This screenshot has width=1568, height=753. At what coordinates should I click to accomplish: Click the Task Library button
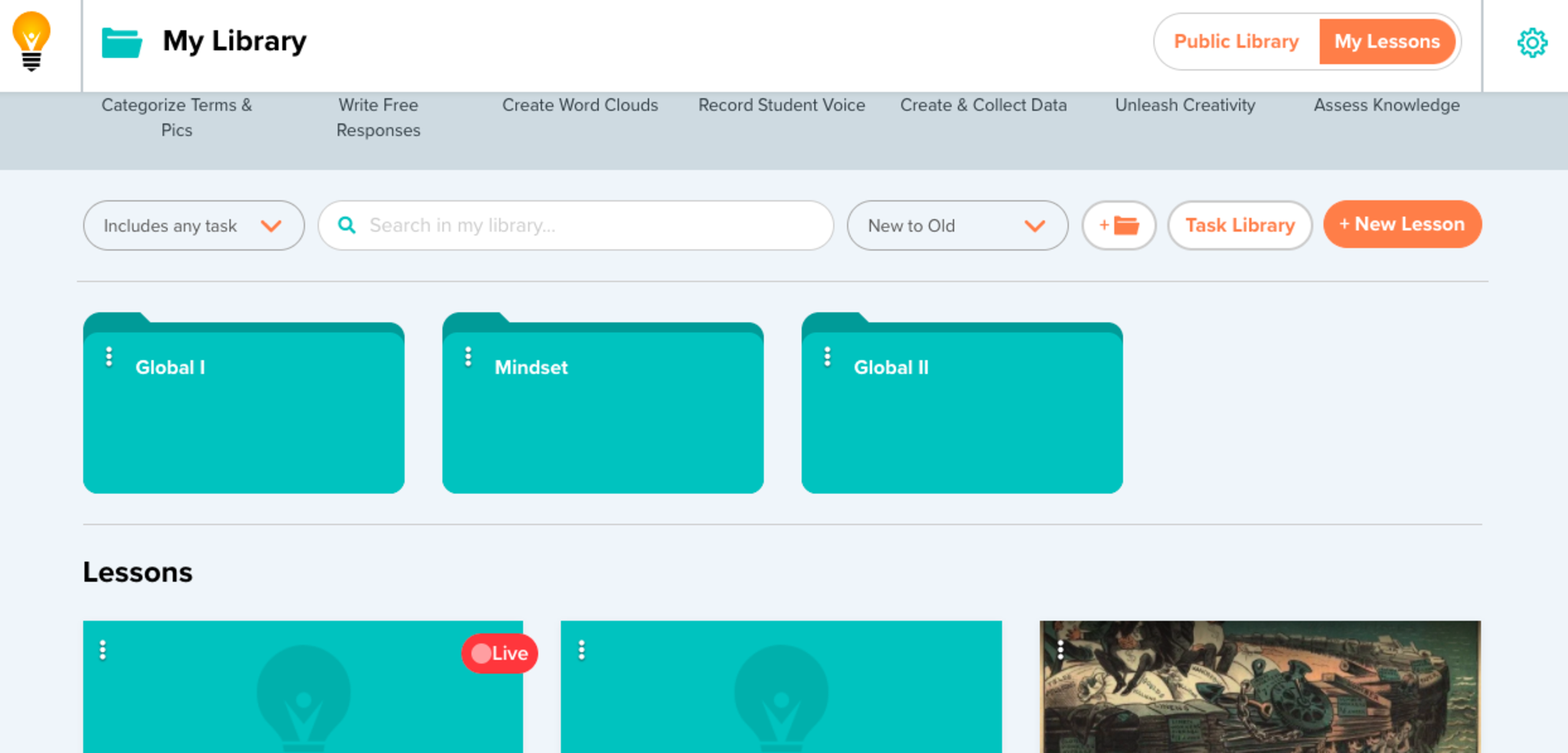[1240, 226]
